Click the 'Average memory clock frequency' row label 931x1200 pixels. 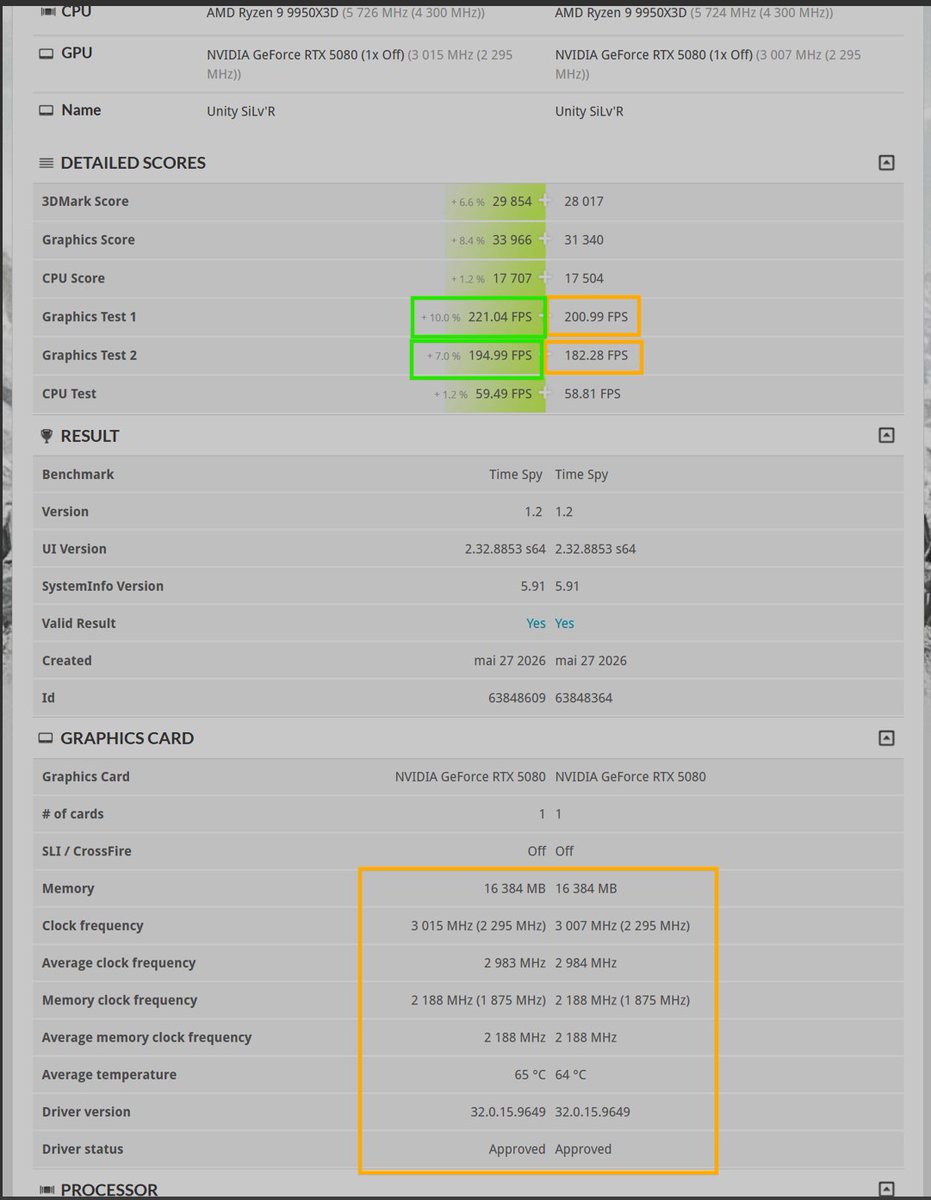click(147, 1038)
